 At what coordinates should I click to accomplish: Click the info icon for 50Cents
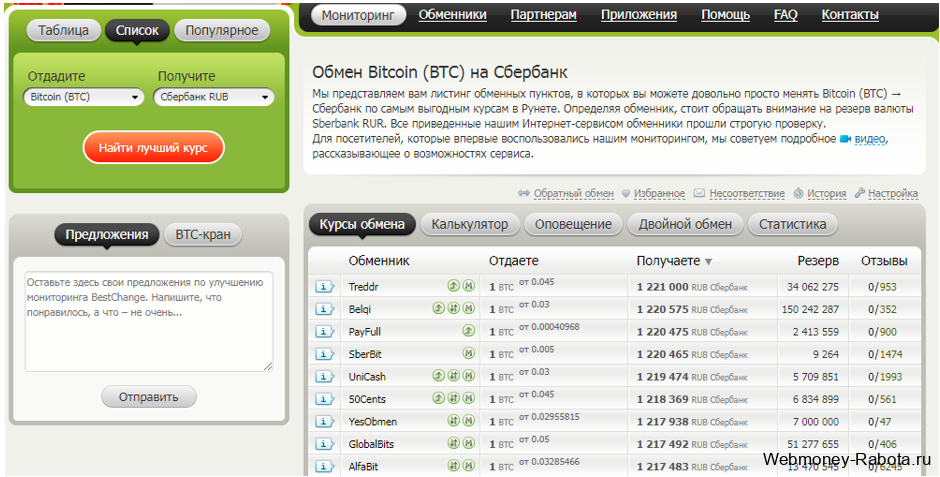click(x=324, y=399)
